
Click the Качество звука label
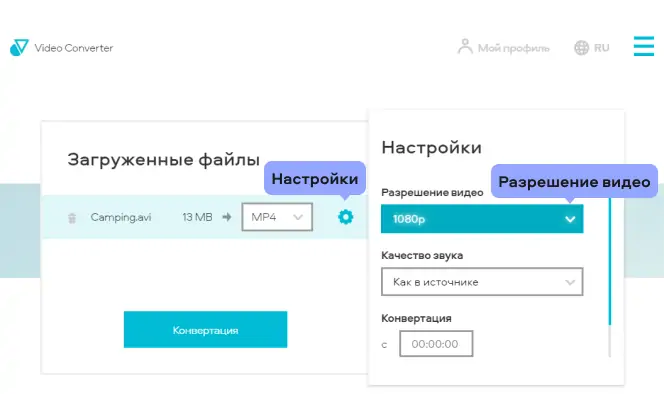pyautogui.click(x=422, y=255)
